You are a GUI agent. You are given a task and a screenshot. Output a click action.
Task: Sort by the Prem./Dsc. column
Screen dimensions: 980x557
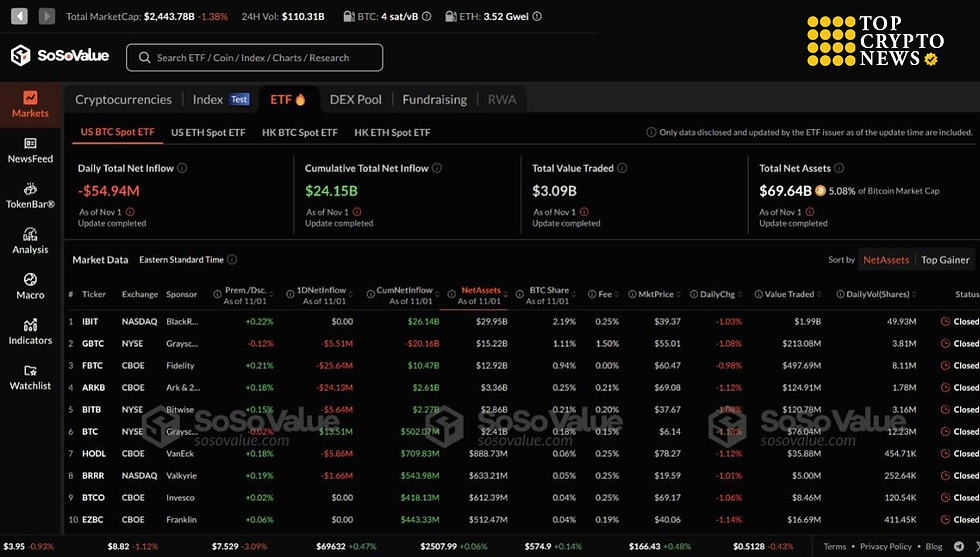click(x=246, y=290)
